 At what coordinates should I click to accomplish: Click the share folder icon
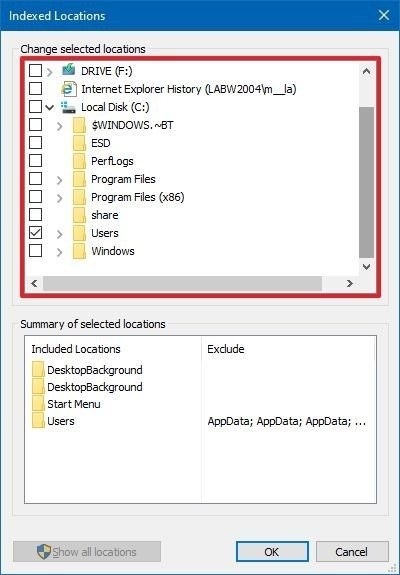[x=79, y=215]
